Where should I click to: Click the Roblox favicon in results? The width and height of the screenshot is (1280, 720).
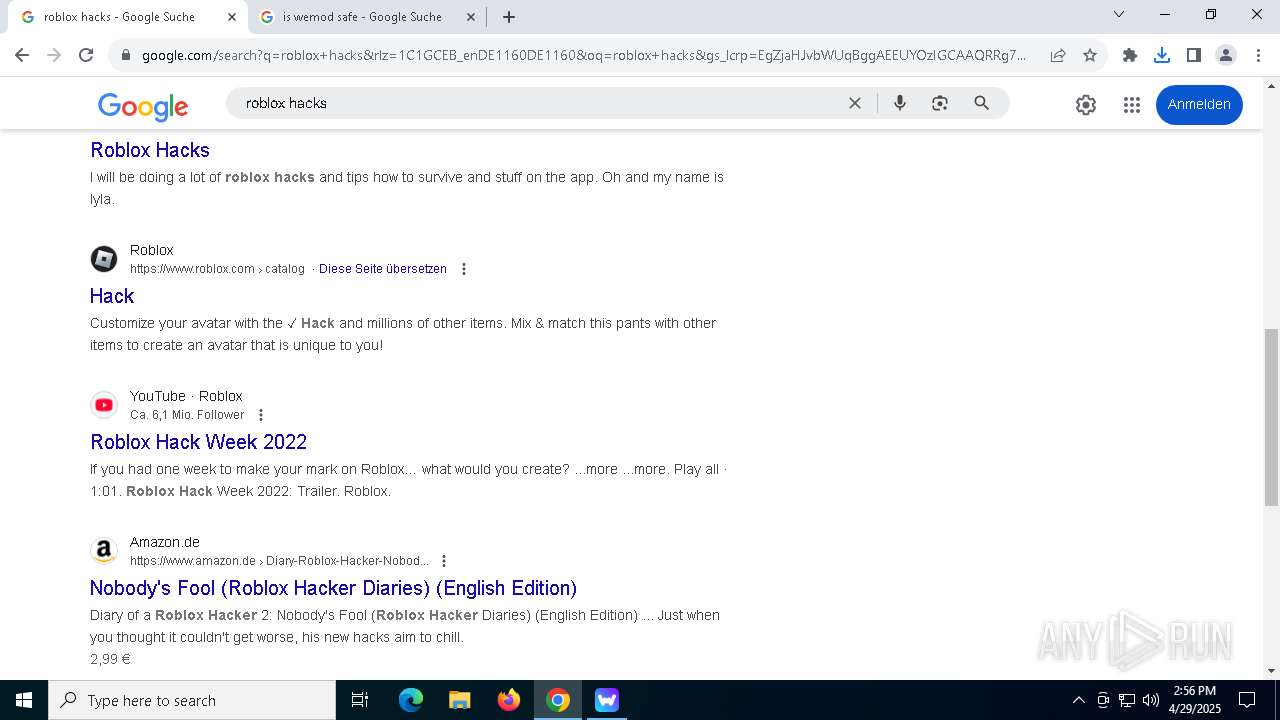104,259
